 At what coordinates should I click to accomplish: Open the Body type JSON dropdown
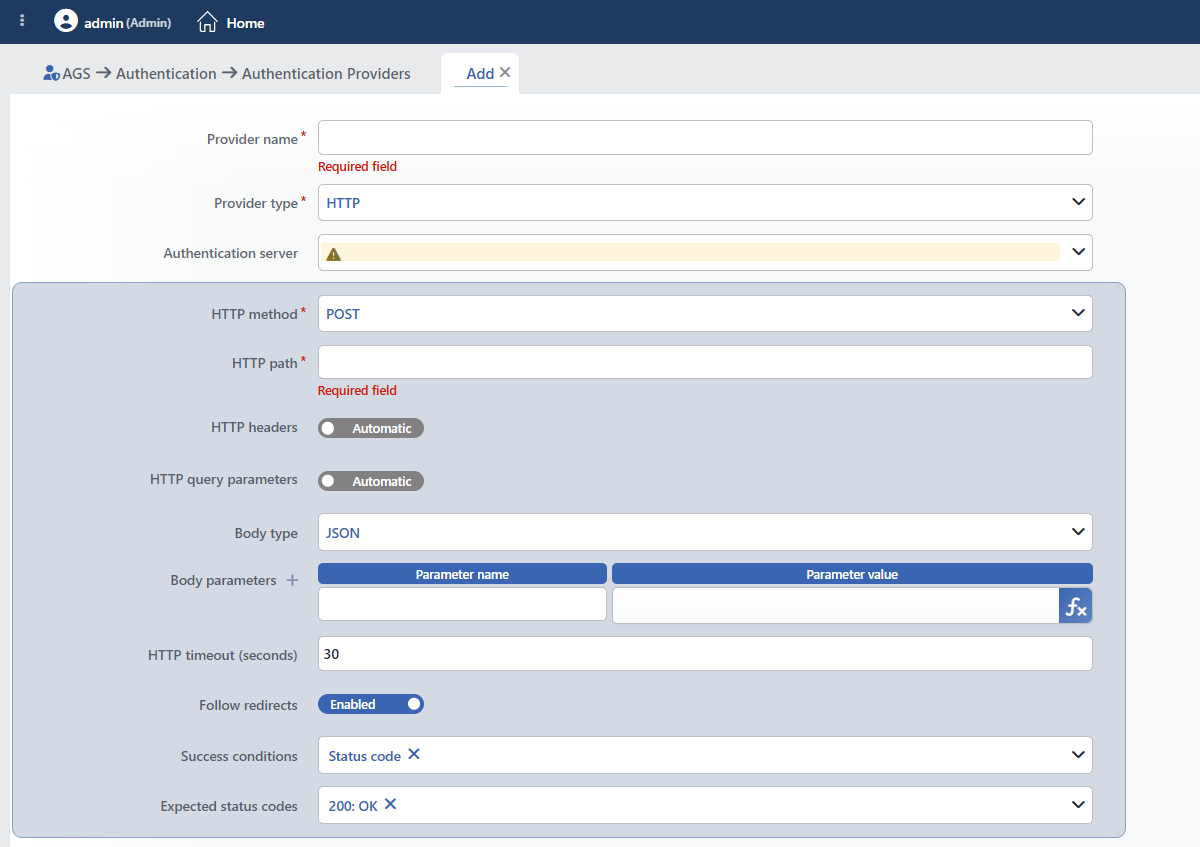[705, 532]
